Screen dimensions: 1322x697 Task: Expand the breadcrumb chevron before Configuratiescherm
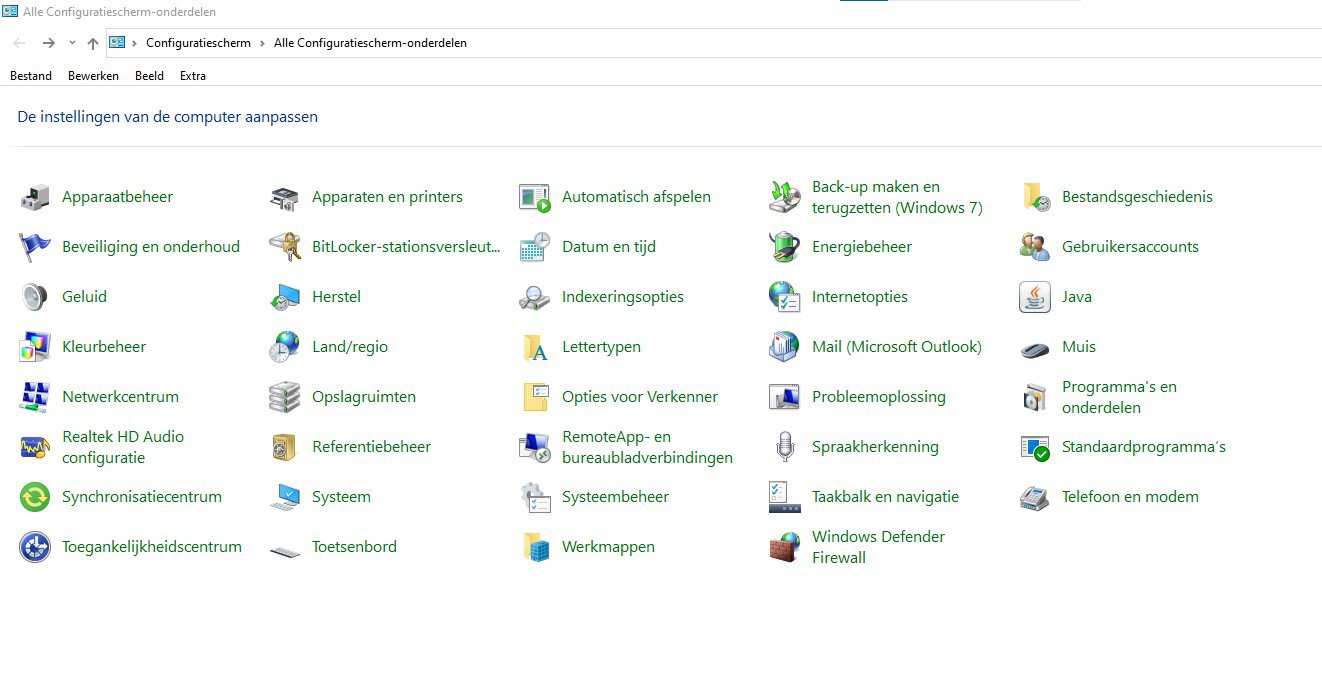134,43
